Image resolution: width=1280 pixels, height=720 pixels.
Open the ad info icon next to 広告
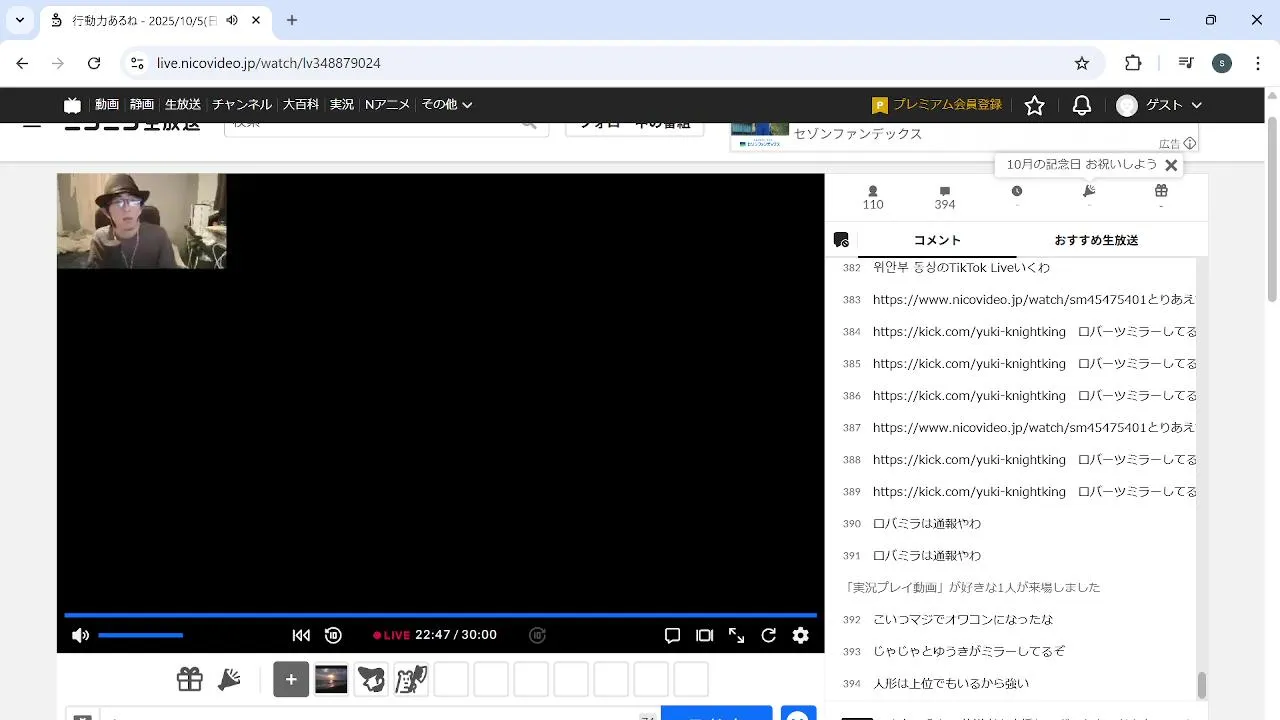point(1190,144)
